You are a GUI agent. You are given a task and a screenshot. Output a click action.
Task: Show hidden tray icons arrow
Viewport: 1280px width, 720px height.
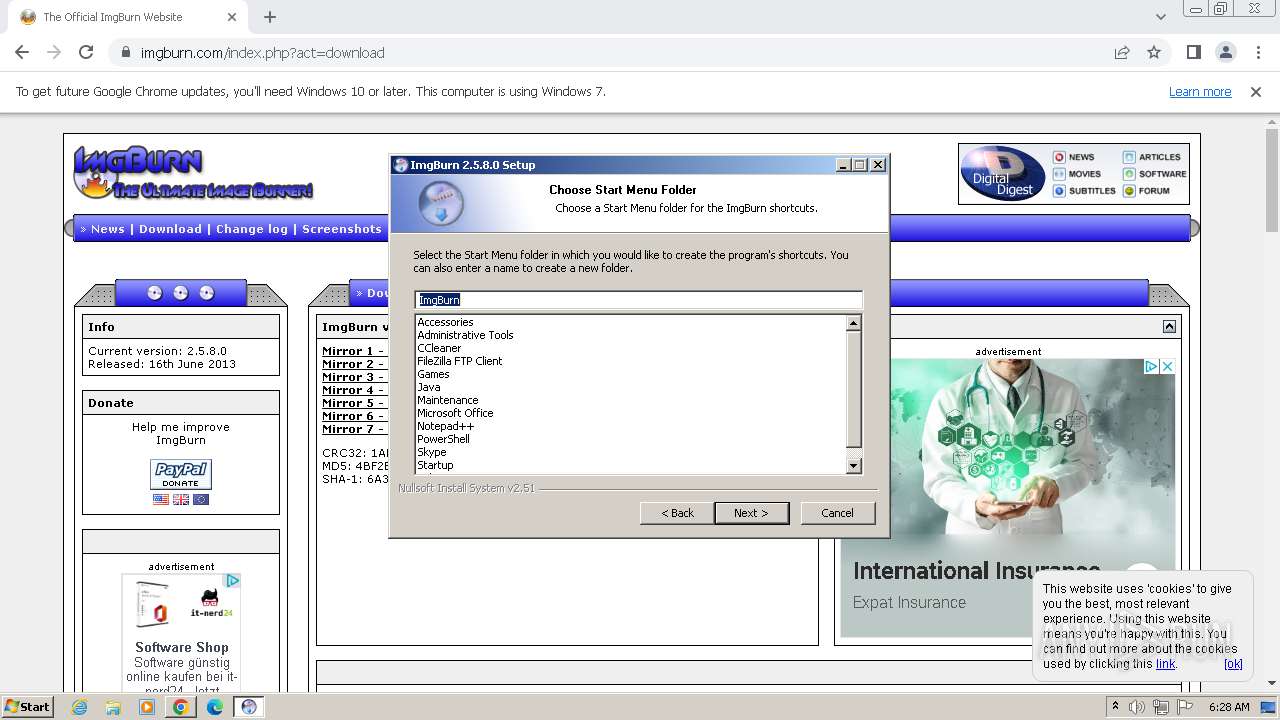[1115, 707]
